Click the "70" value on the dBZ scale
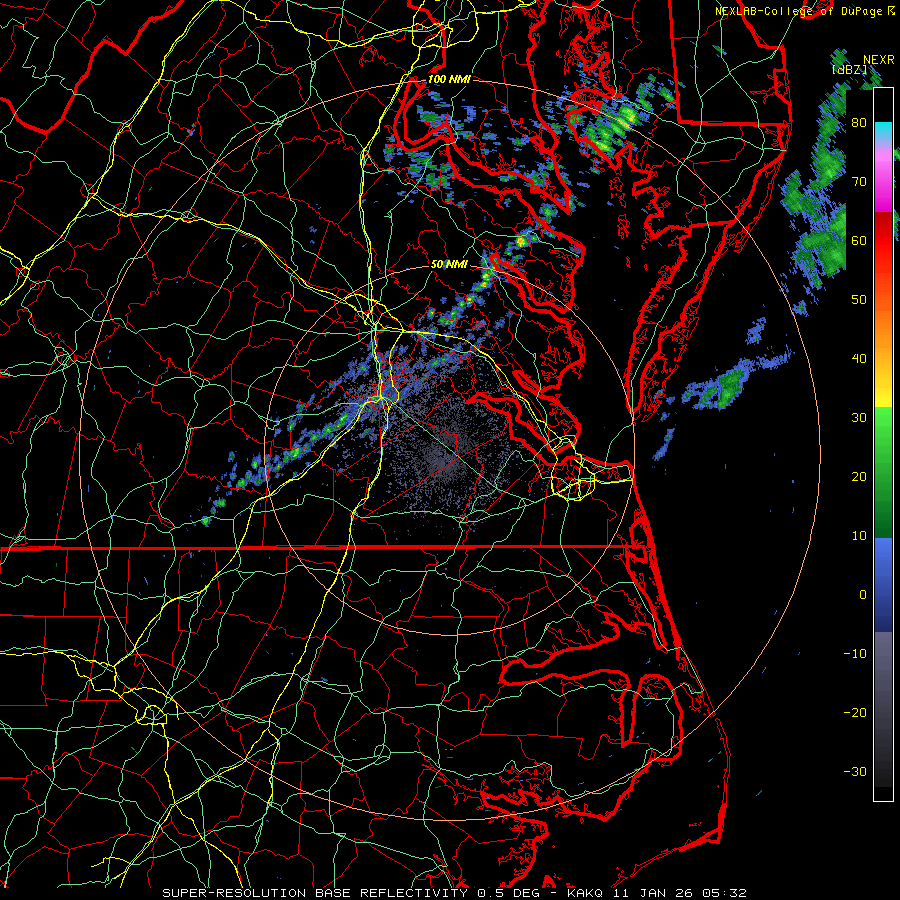 coord(859,182)
